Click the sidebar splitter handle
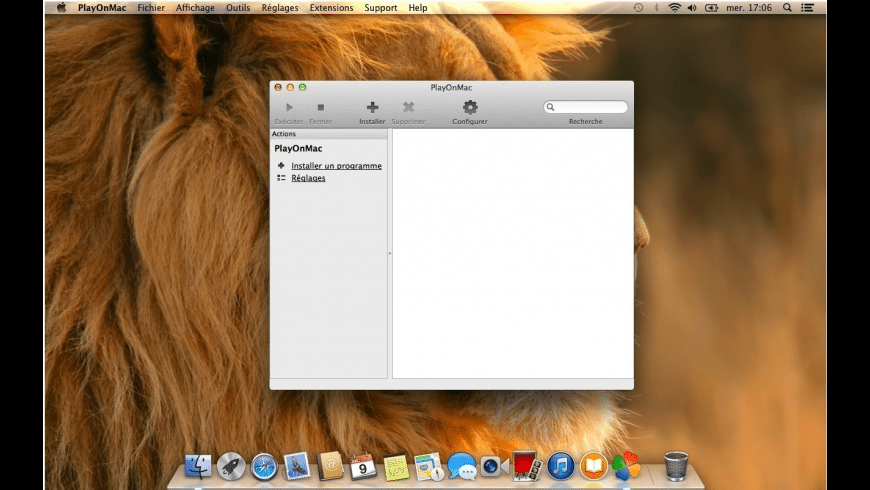The width and height of the screenshot is (870, 490). 390,254
